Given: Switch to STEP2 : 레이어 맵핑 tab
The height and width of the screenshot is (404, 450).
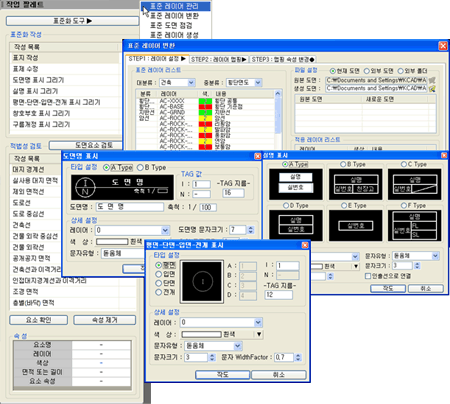Looking at the screenshot, I should [219, 59].
